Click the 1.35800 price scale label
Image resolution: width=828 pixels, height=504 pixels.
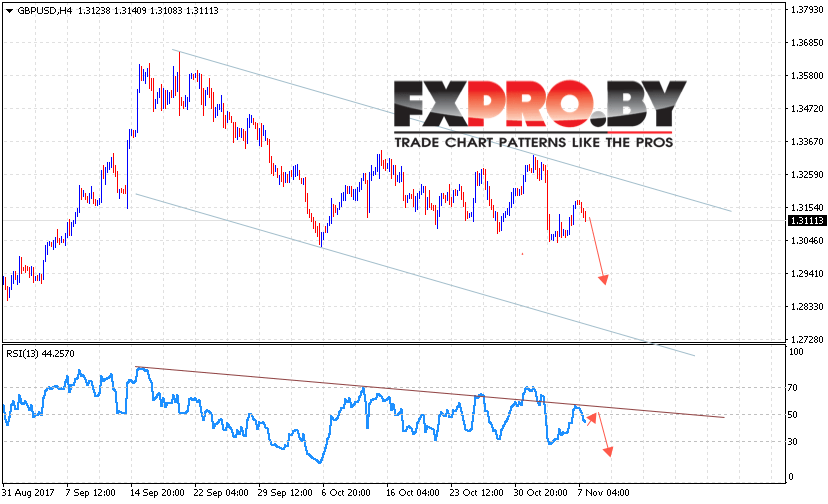coord(806,76)
